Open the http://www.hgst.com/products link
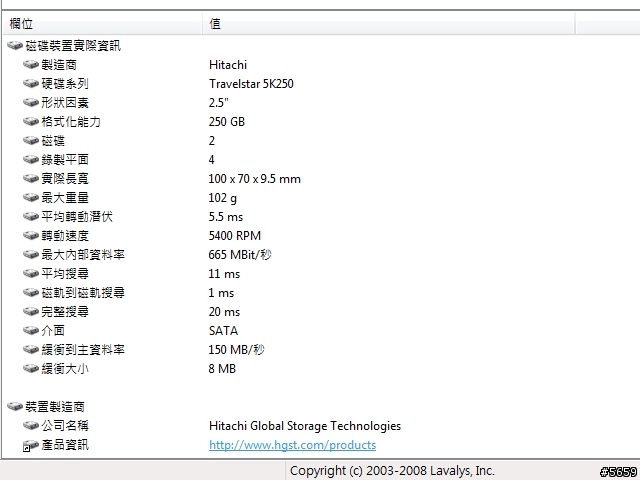The image size is (640, 480). (x=292, y=445)
